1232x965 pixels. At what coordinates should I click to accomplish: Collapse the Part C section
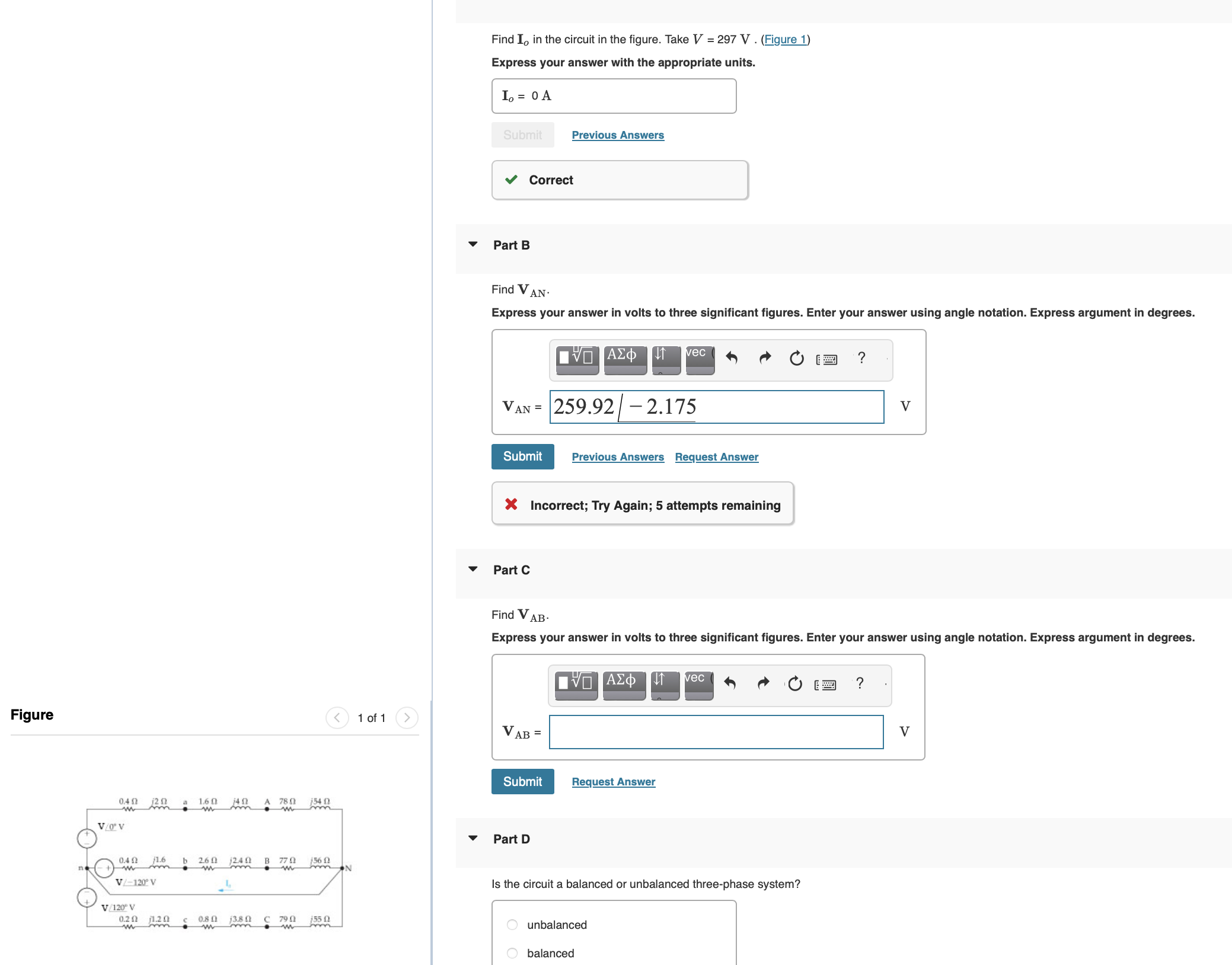[x=473, y=570]
